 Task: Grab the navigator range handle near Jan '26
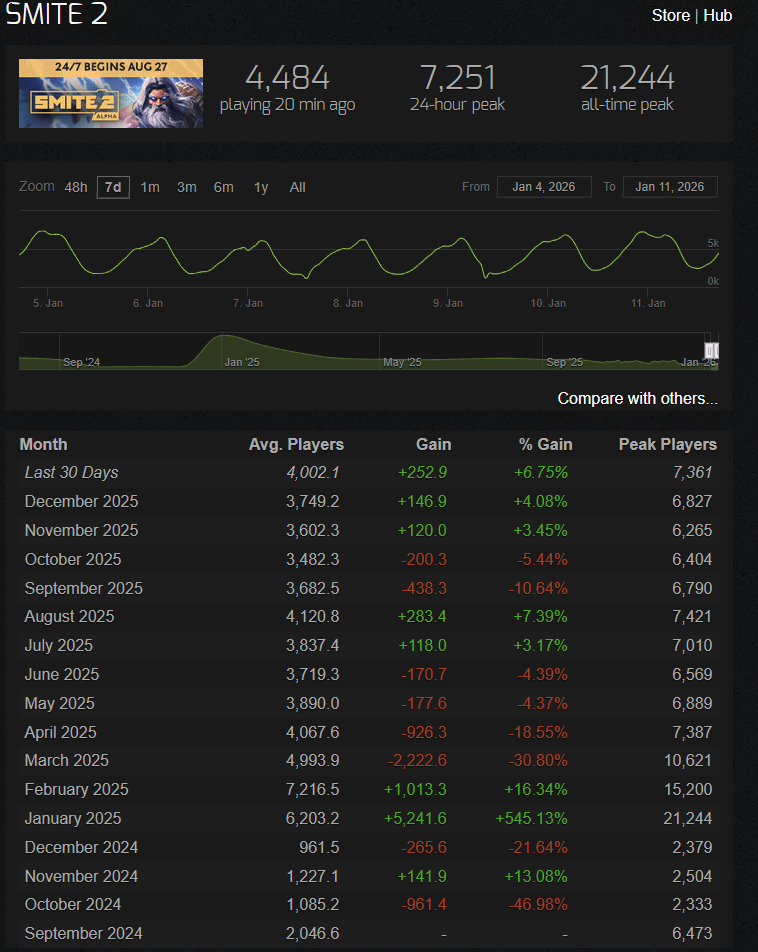[711, 350]
